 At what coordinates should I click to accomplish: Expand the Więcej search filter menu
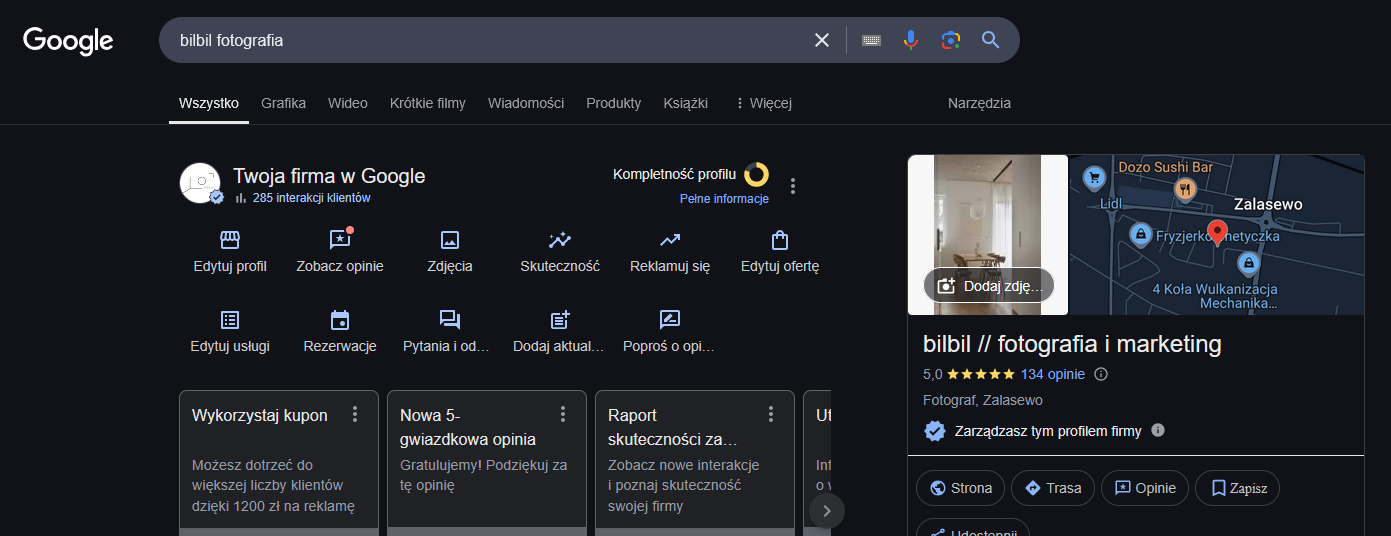click(x=763, y=103)
